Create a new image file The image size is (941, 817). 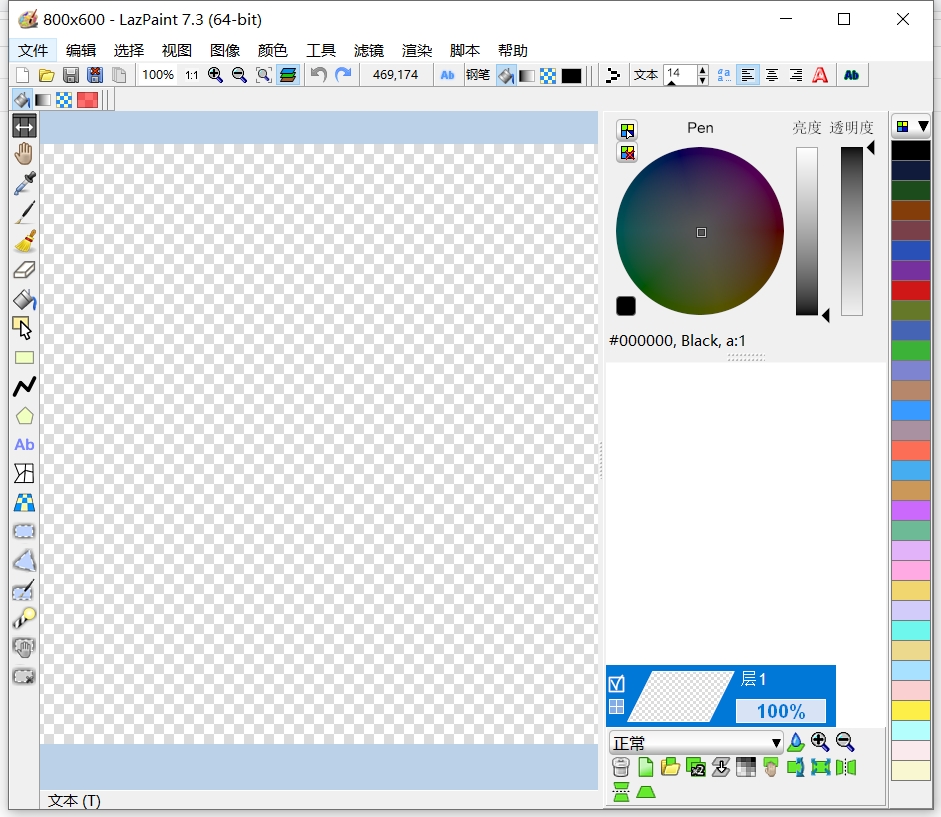click(22, 75)
